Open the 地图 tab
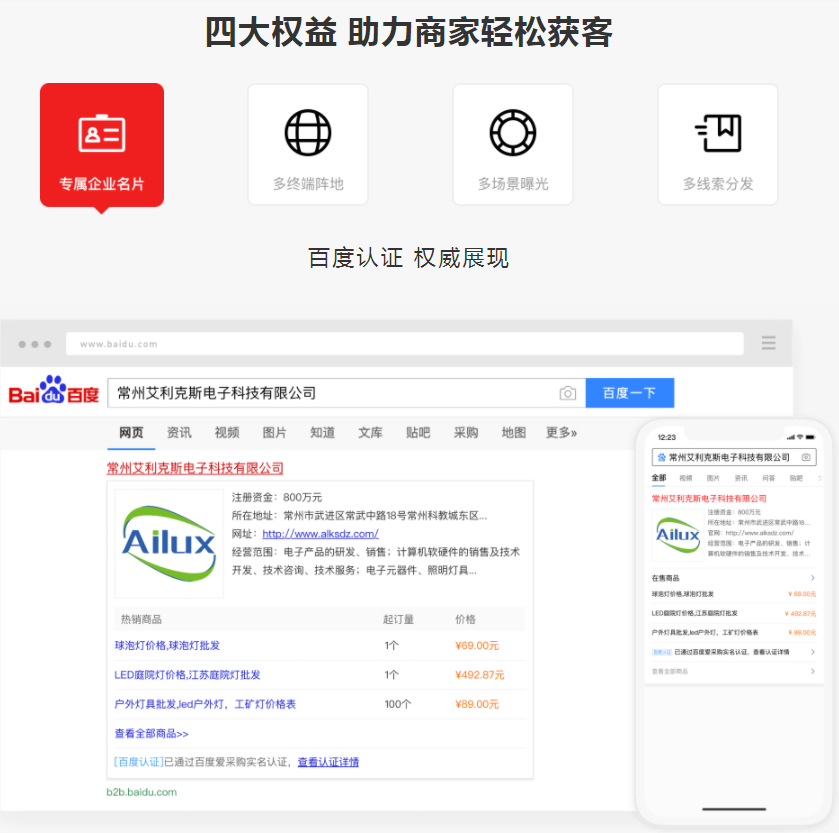The image size is (839, 833). pyautogui.click(x=514, y=432)
